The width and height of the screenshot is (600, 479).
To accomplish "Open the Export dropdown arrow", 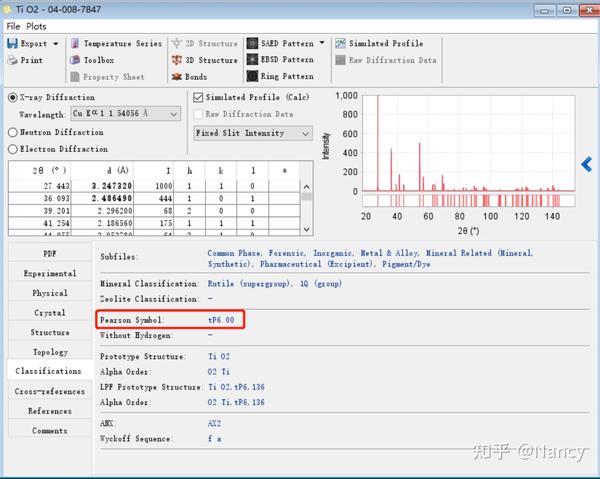I will point(56,44).
